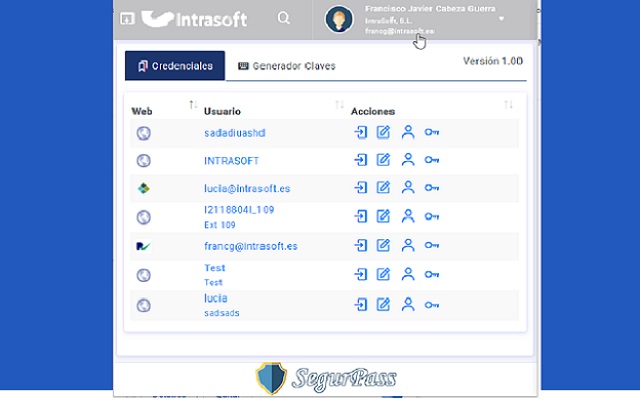
Task: Click user icon in Test row
Action: [x=408, y=274]
